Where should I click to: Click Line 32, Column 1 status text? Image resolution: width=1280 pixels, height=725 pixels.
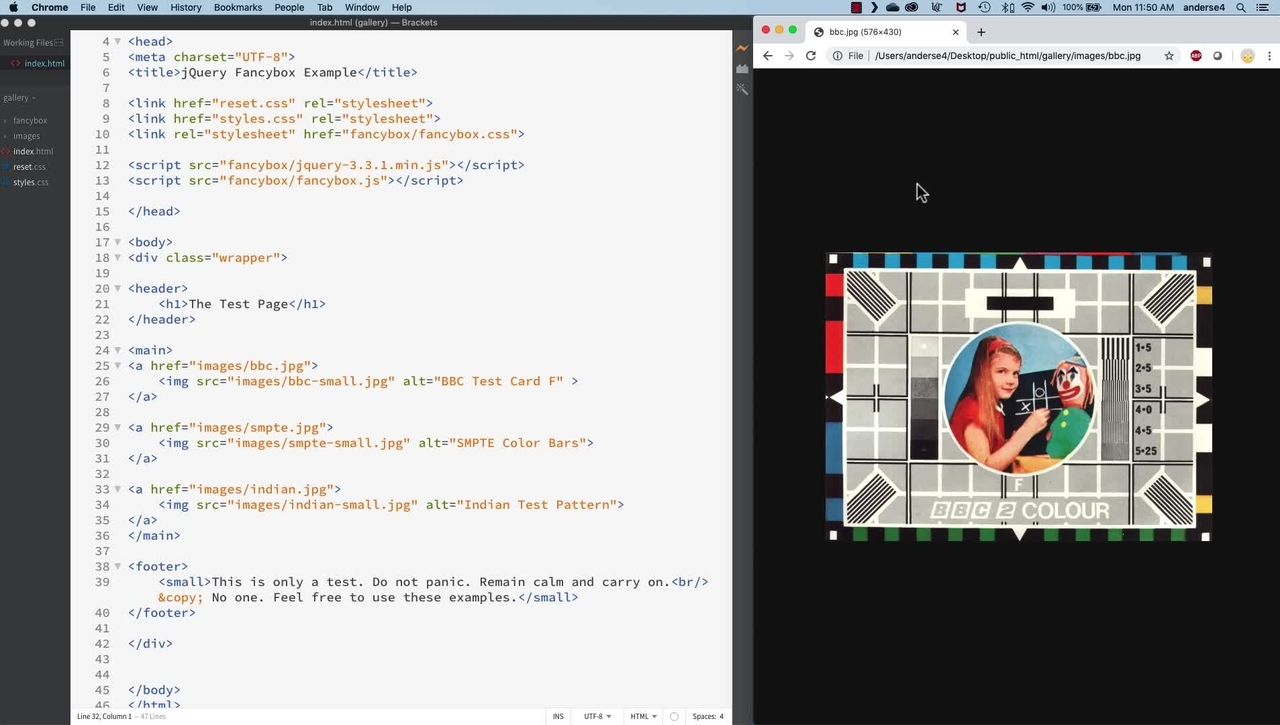[x=104, y=716]
